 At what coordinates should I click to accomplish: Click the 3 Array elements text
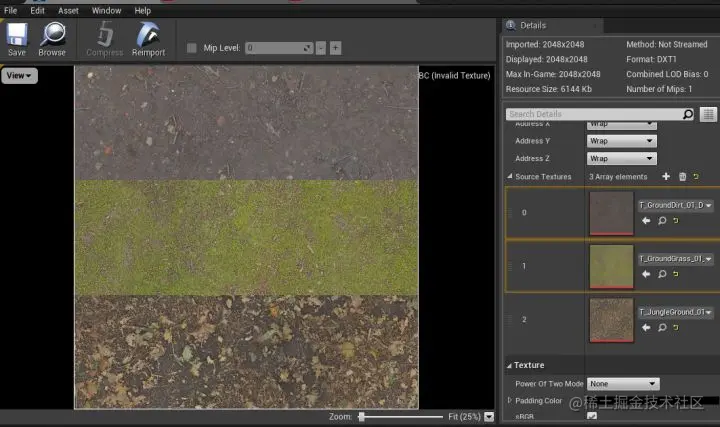pyautogui.click(x=618, y=177)
